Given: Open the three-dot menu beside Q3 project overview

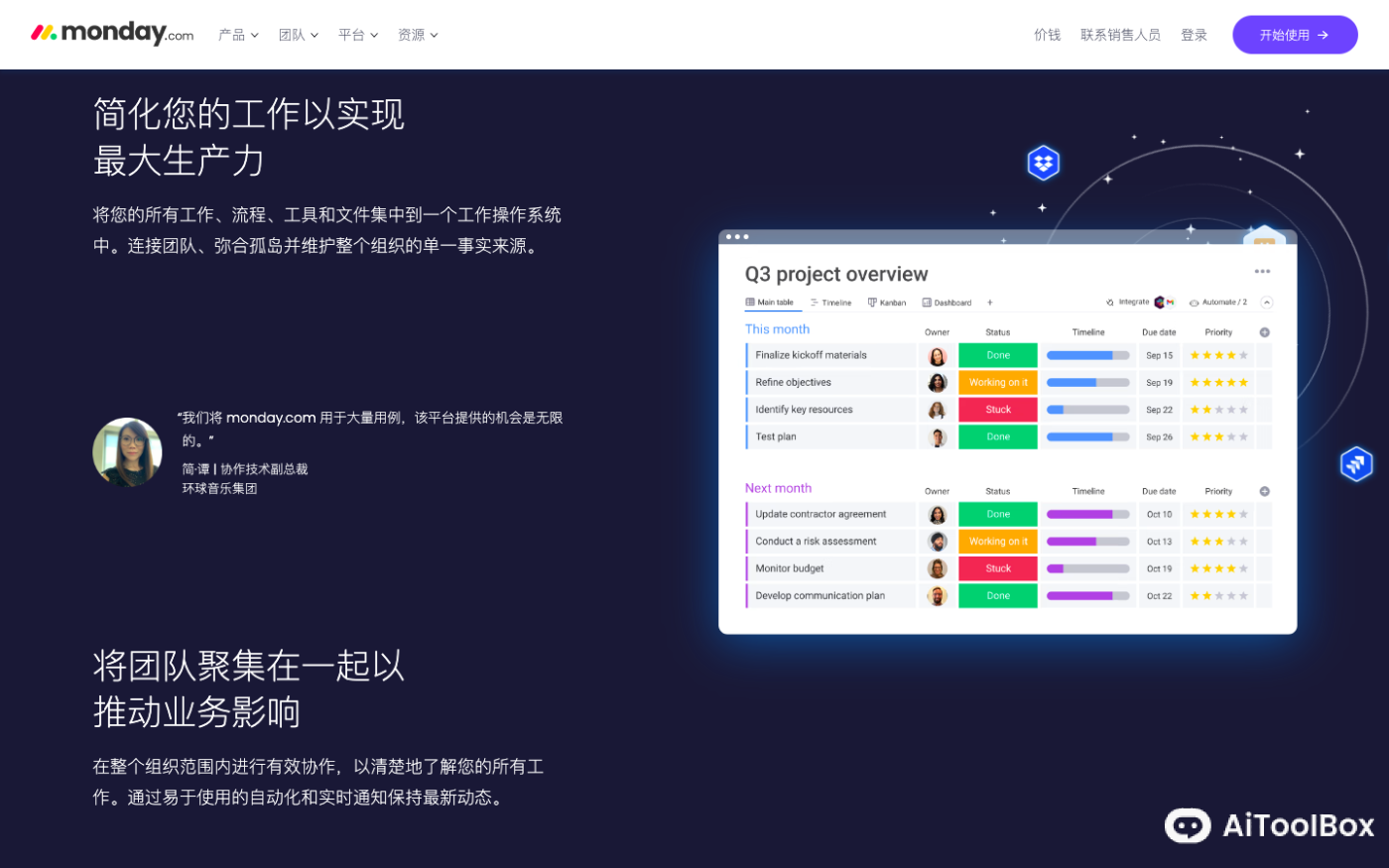Looking at the screenshot, I should pos(1262,272).
